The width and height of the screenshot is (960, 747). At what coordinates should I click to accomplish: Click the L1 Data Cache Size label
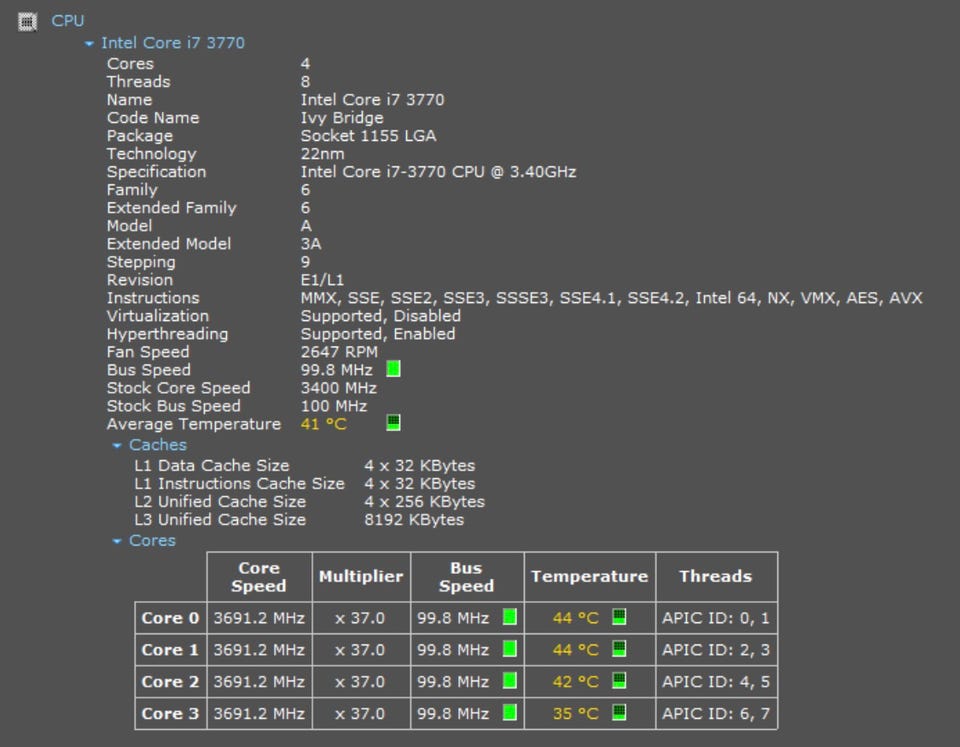(212, 466)
